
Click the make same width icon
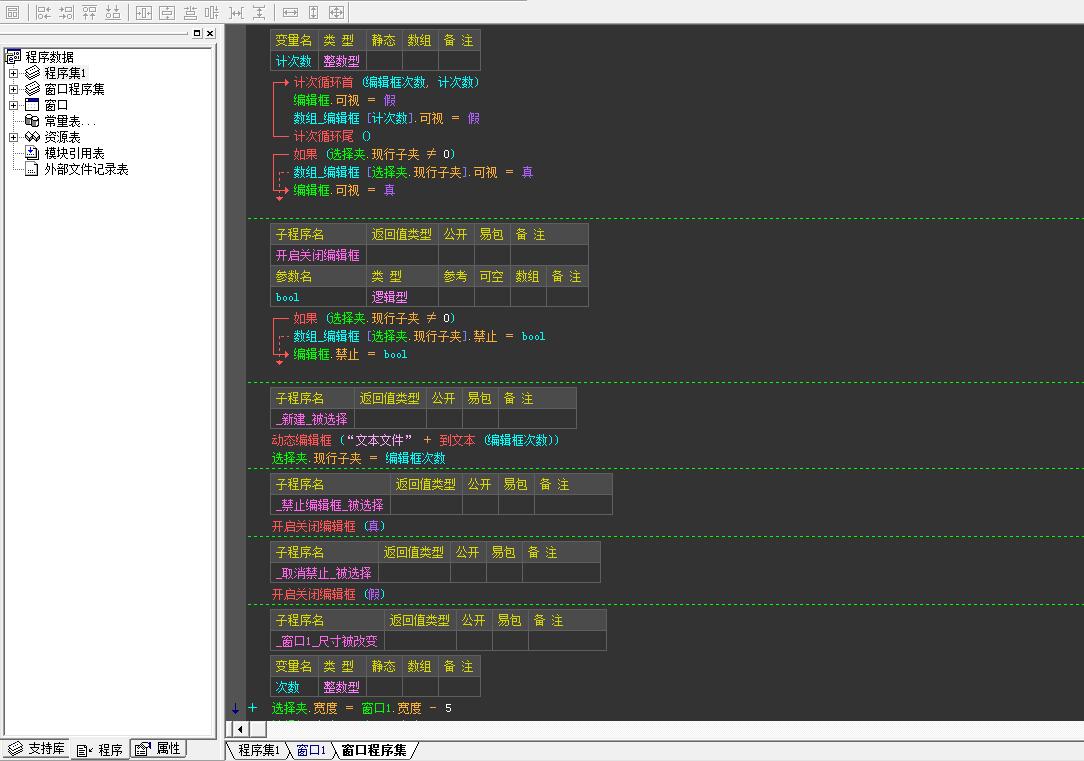click(x=291, y=12)
